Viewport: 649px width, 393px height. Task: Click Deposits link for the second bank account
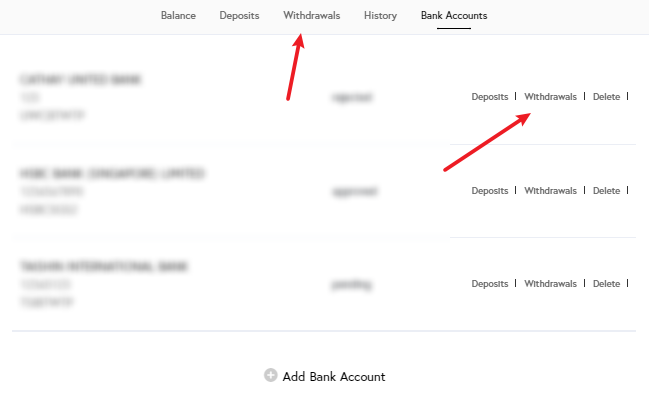[x=490, y=190]
